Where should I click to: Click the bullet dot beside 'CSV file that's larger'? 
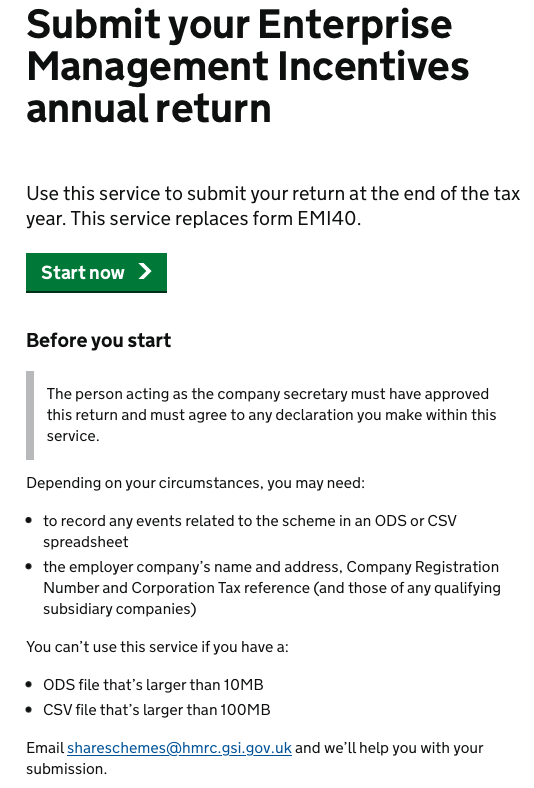pyautogui.click(x=29, y=709)
